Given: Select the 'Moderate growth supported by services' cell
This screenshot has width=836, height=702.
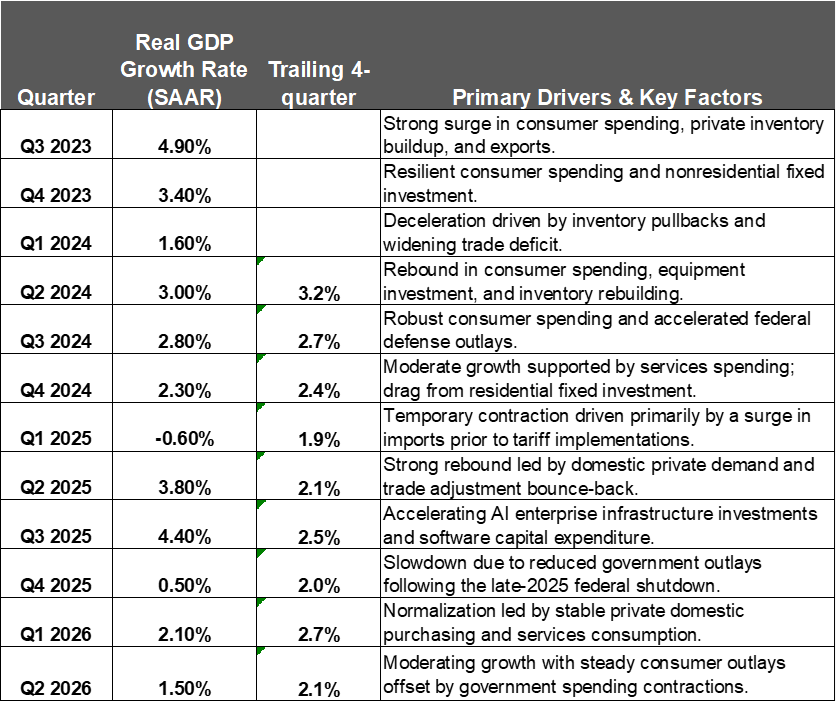Looking at the screenshot, I should [x=607, y=378].
